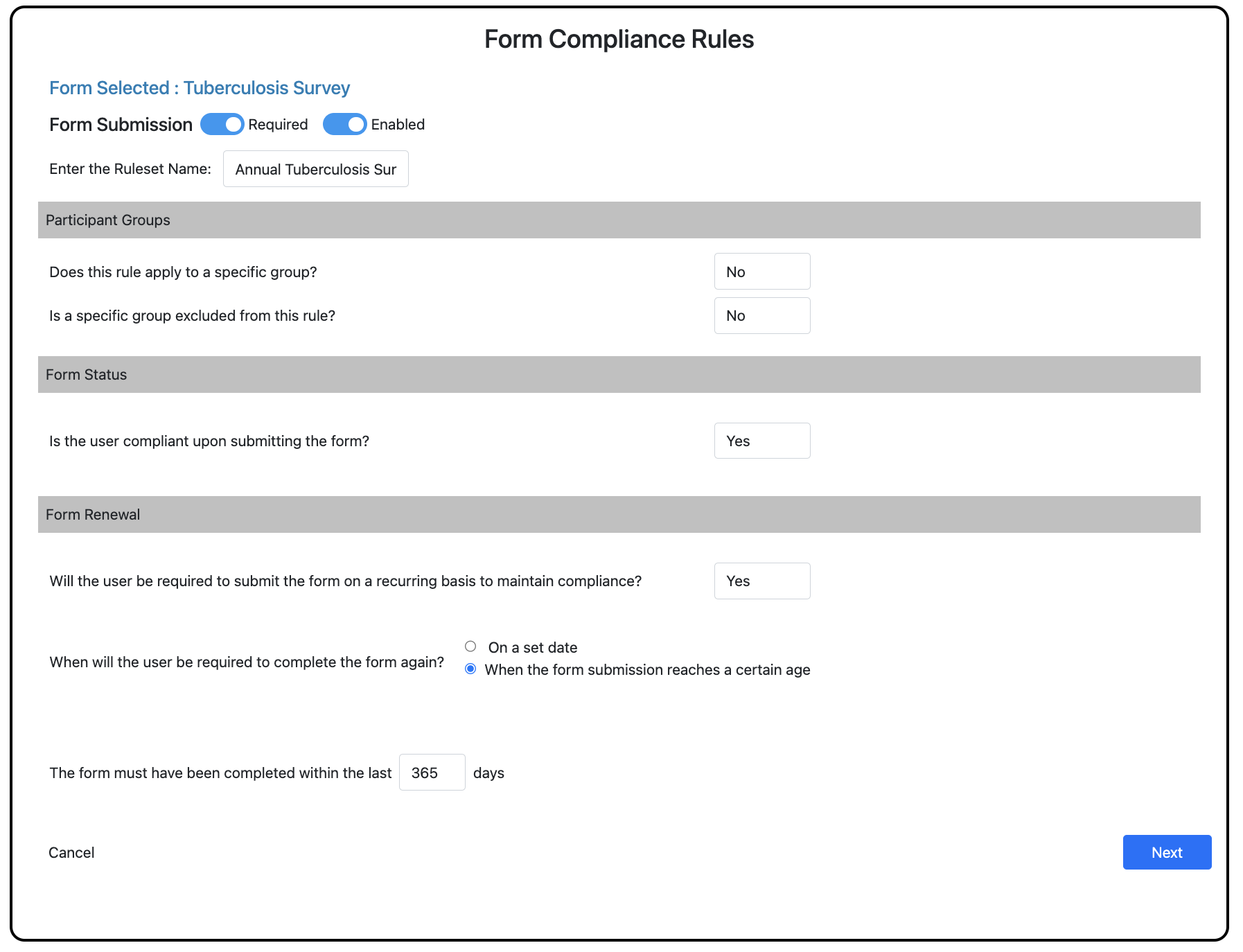Select the 'On a set date' radio button

click(470, 646)
